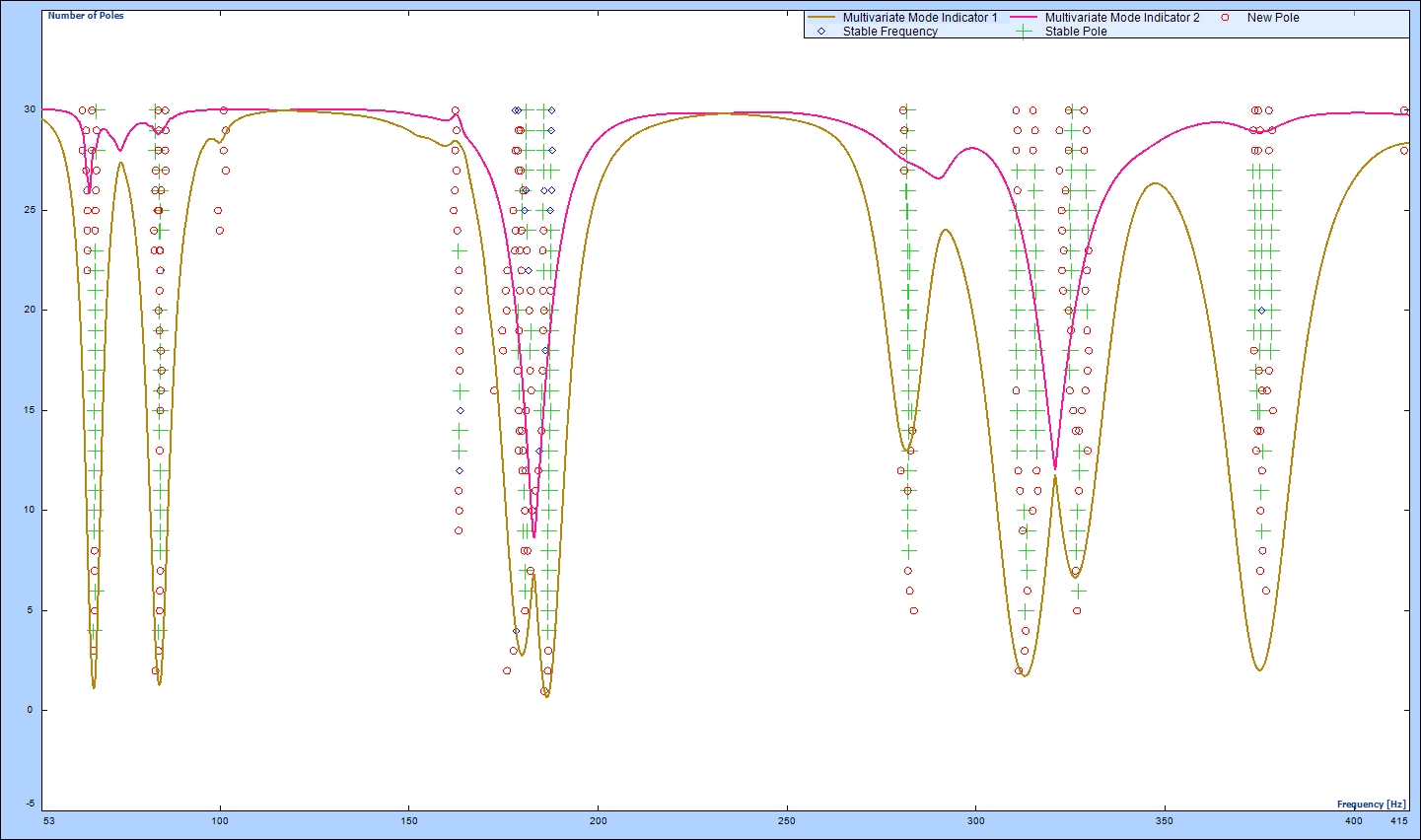Click the x-axis tick label 350

(1165, 820)
